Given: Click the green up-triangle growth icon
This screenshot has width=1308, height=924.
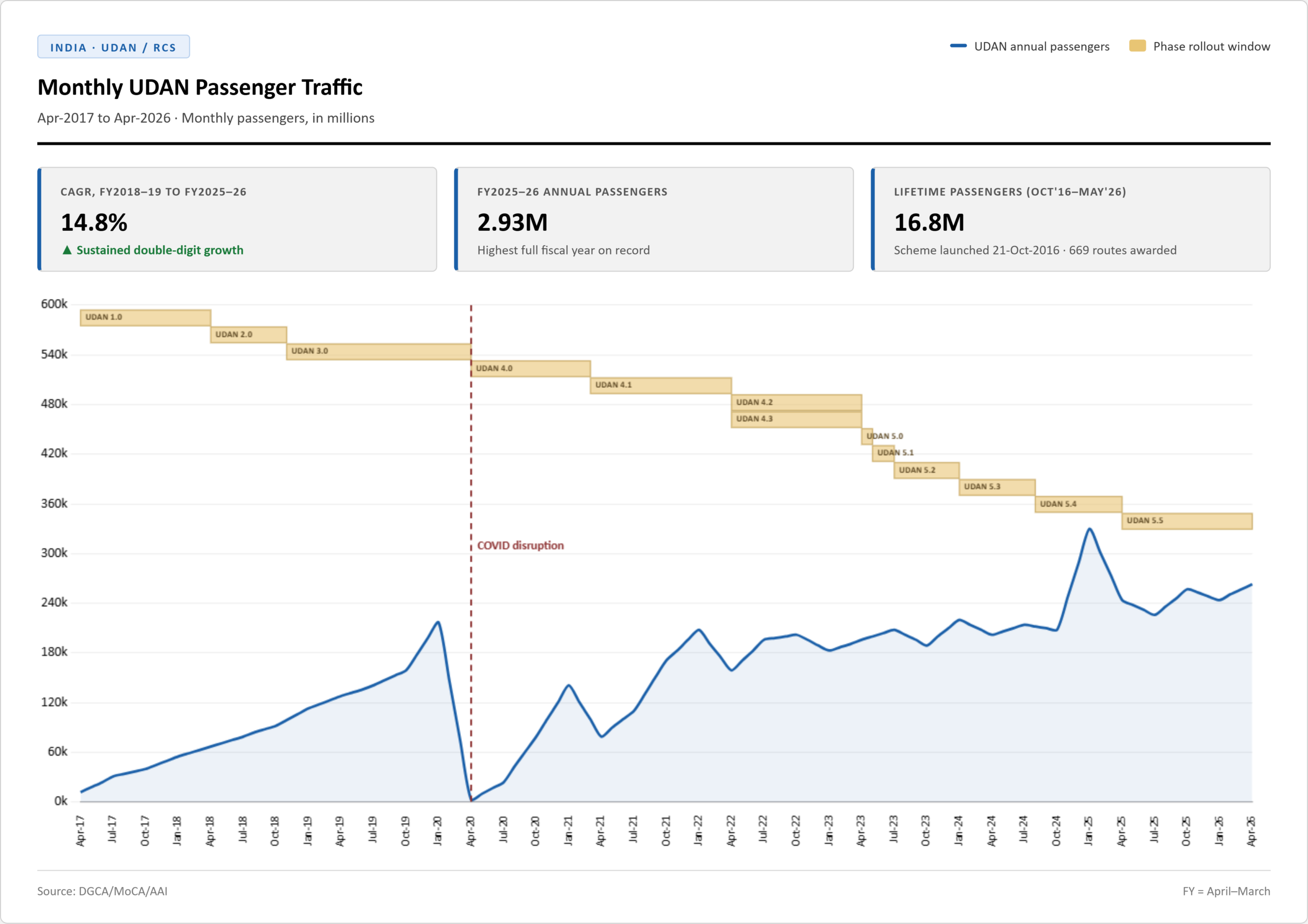Looking at the screenshot, I should tap(67, 250).
